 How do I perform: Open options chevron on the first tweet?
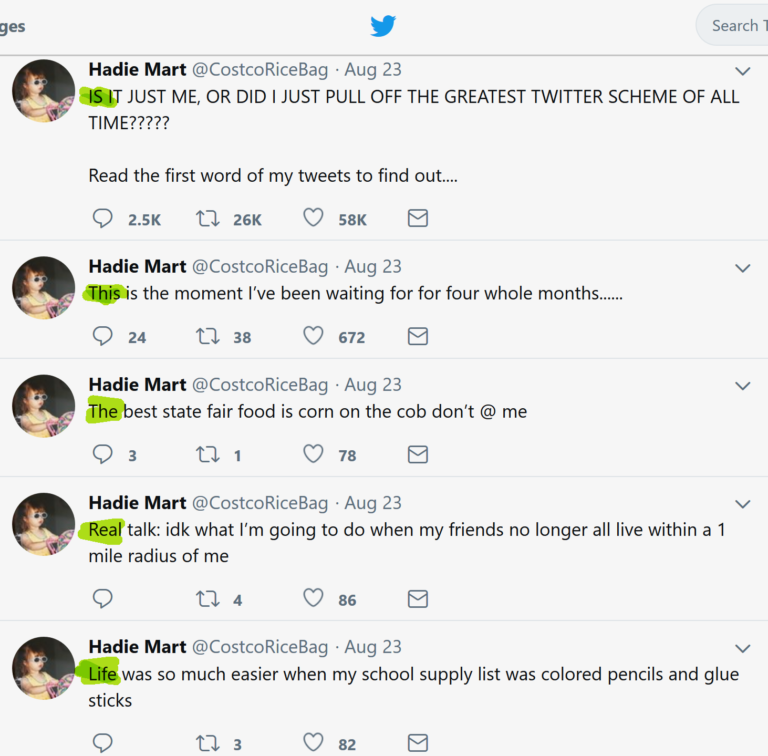742,71
